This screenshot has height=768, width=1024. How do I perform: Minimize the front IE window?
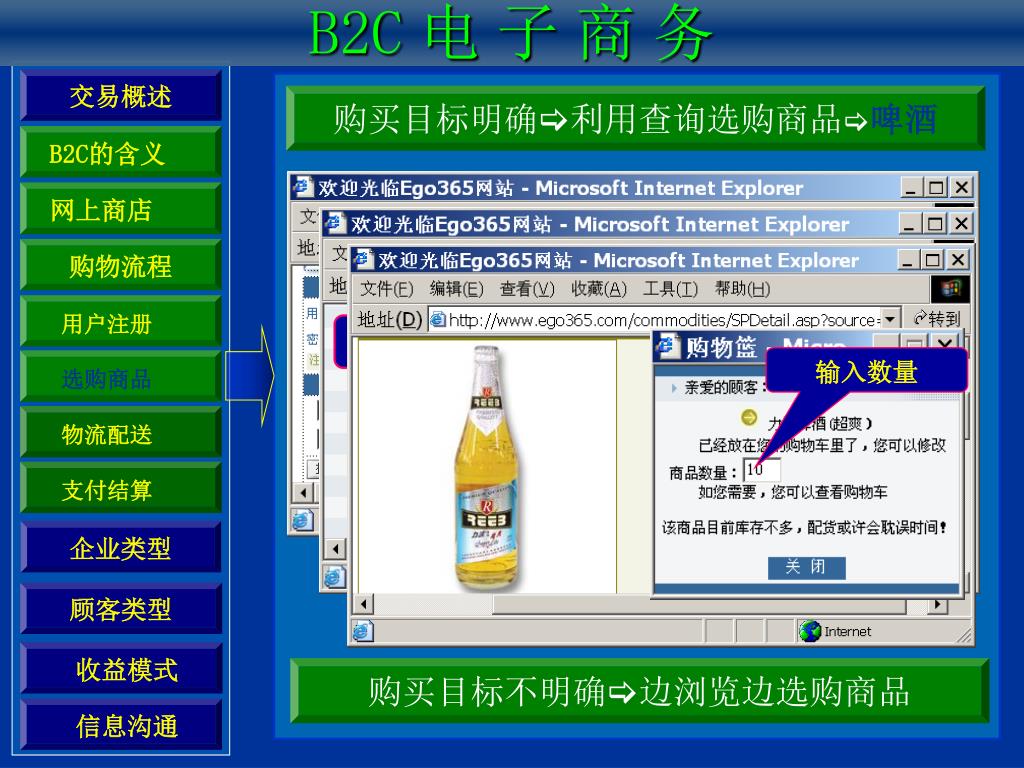click(908, 260)
